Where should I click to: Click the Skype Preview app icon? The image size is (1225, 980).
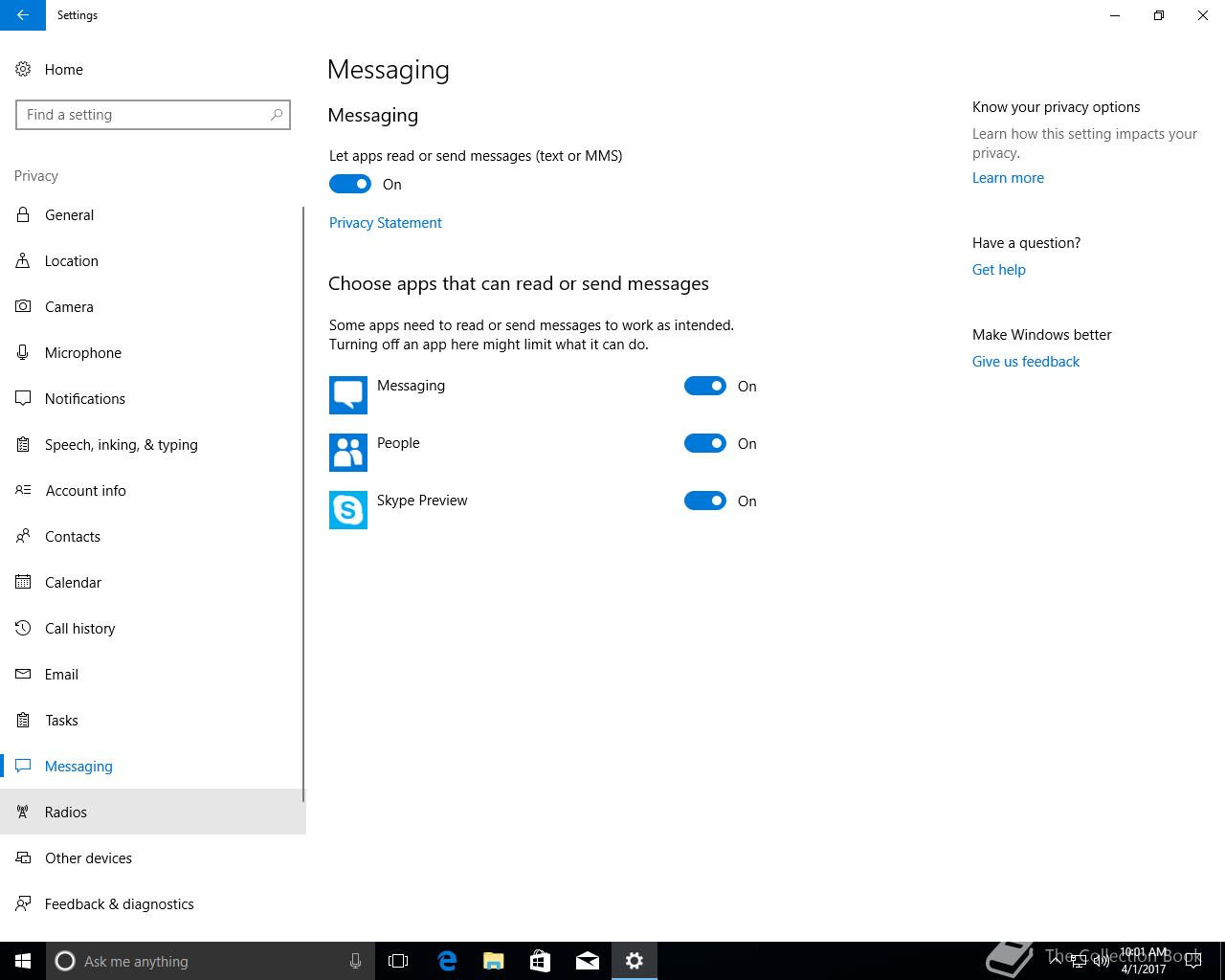(x=347, y=510)
